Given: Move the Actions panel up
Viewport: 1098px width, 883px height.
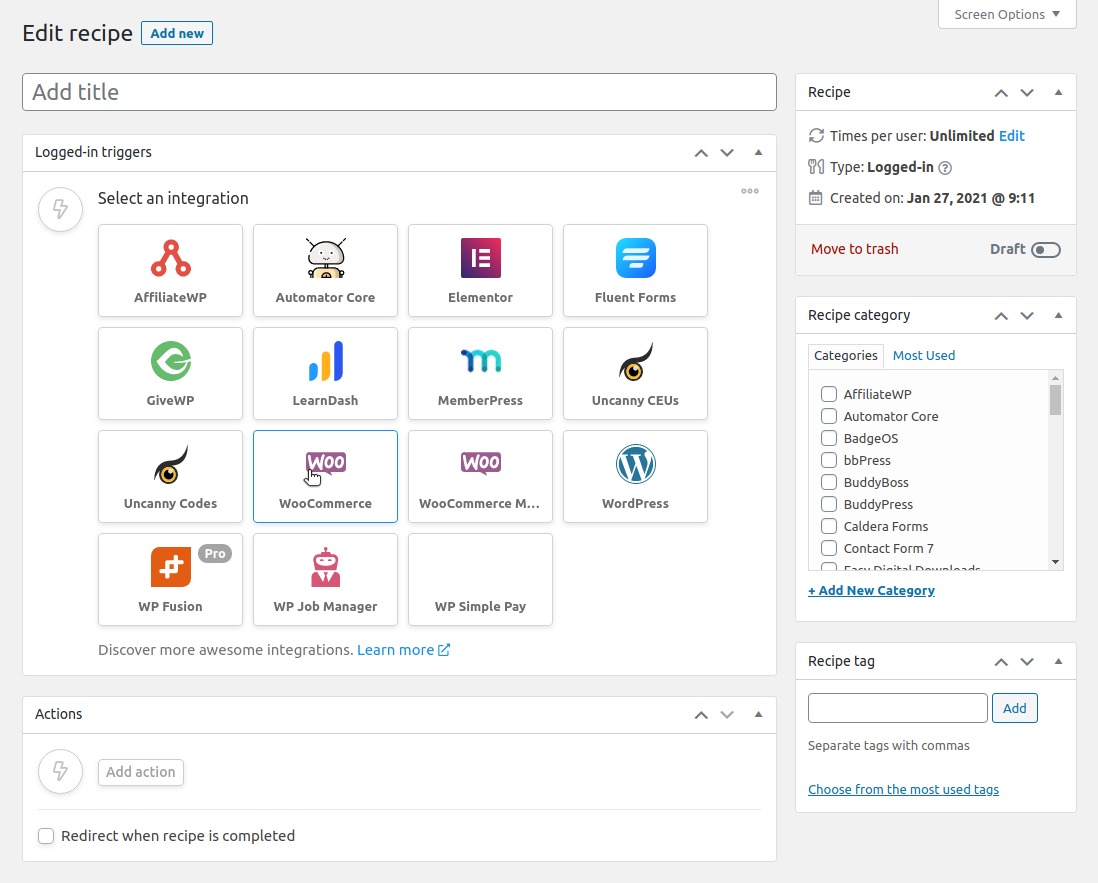Looking at the screenshot, I should click(x=701, y=715).
